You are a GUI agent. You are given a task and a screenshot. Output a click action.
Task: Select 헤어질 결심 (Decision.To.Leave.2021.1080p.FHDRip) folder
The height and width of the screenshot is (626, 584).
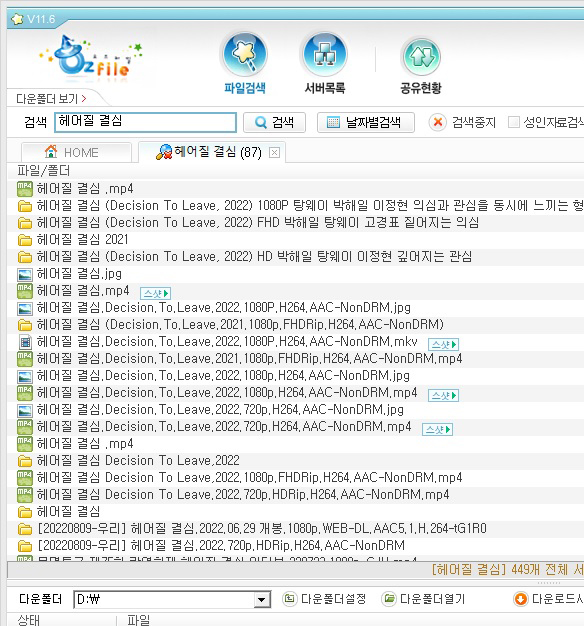click(x=295, y=325)
